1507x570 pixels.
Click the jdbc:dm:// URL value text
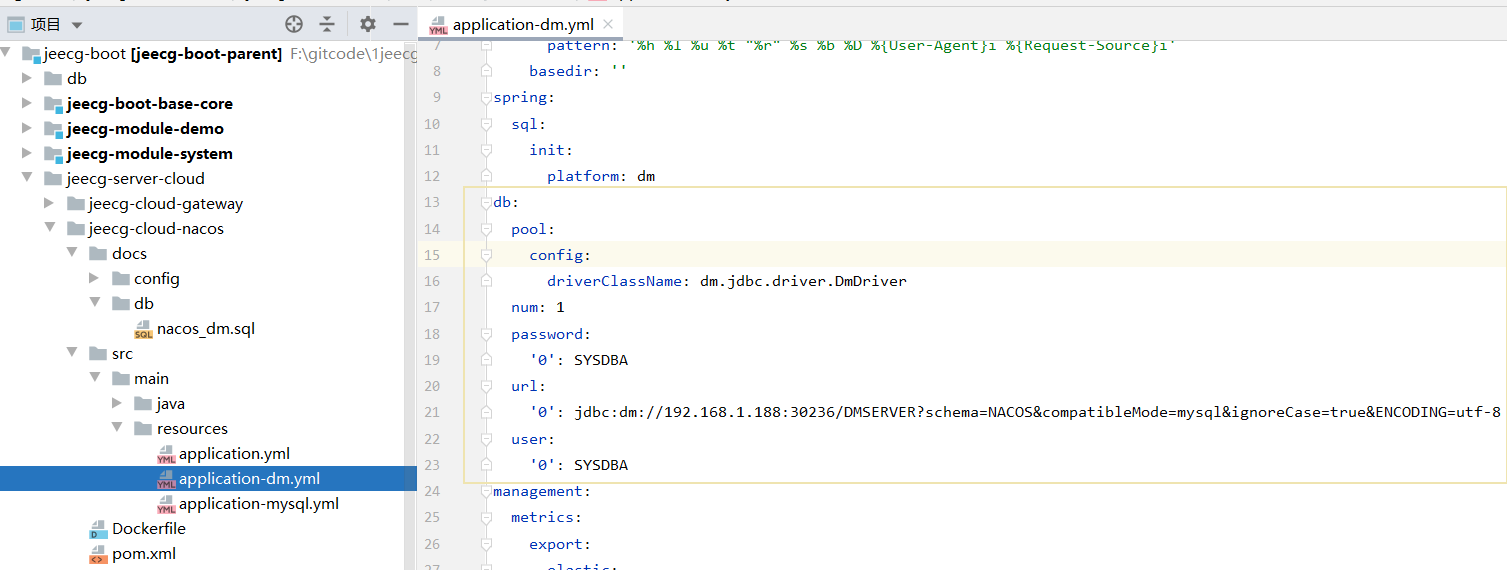[x=1037, y=412]
